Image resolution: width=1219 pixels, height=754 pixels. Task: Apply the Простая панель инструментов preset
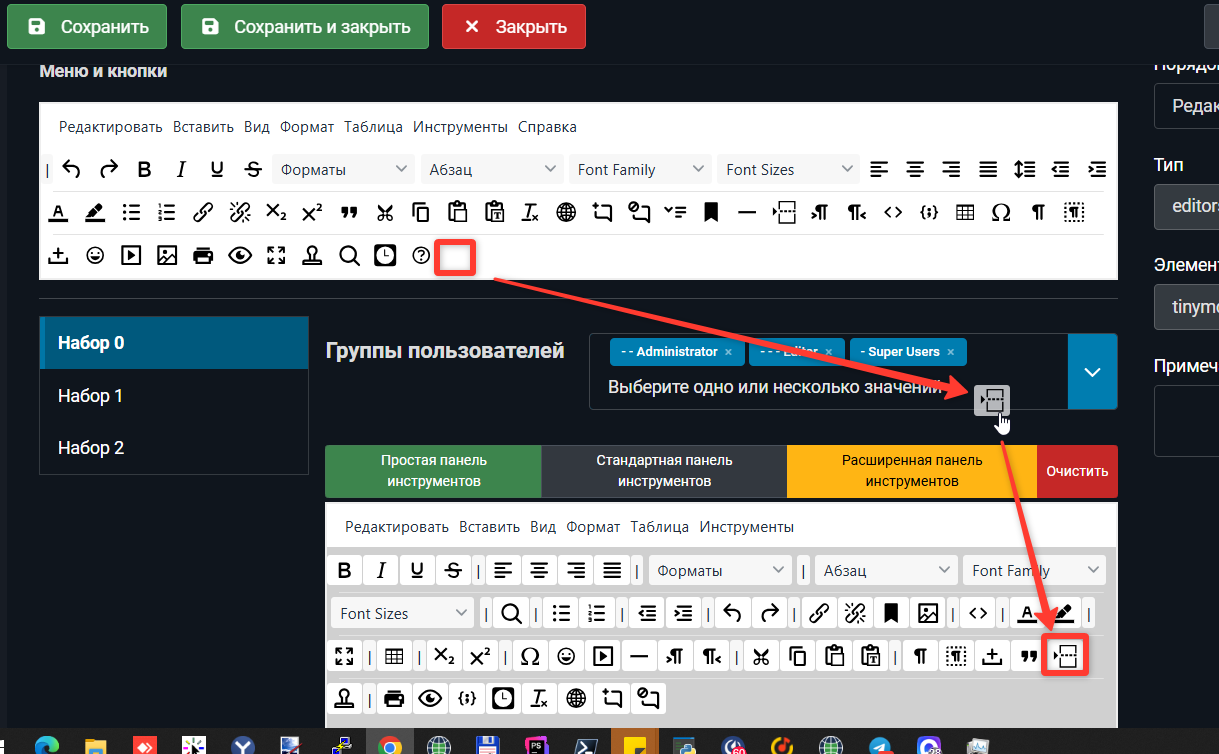tap(434, 471)
